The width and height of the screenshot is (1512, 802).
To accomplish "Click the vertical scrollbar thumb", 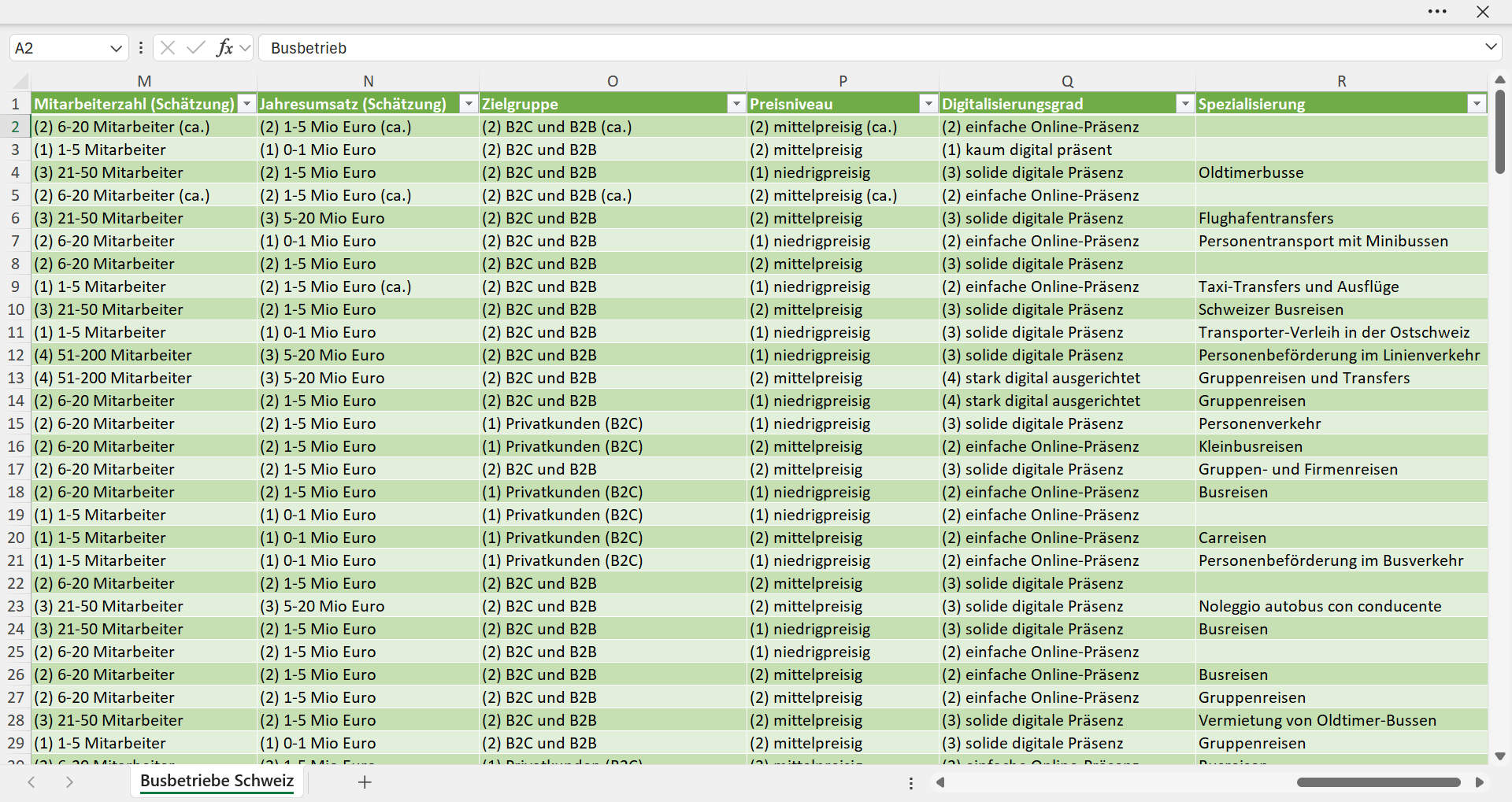I will [x=1500, y=131].
